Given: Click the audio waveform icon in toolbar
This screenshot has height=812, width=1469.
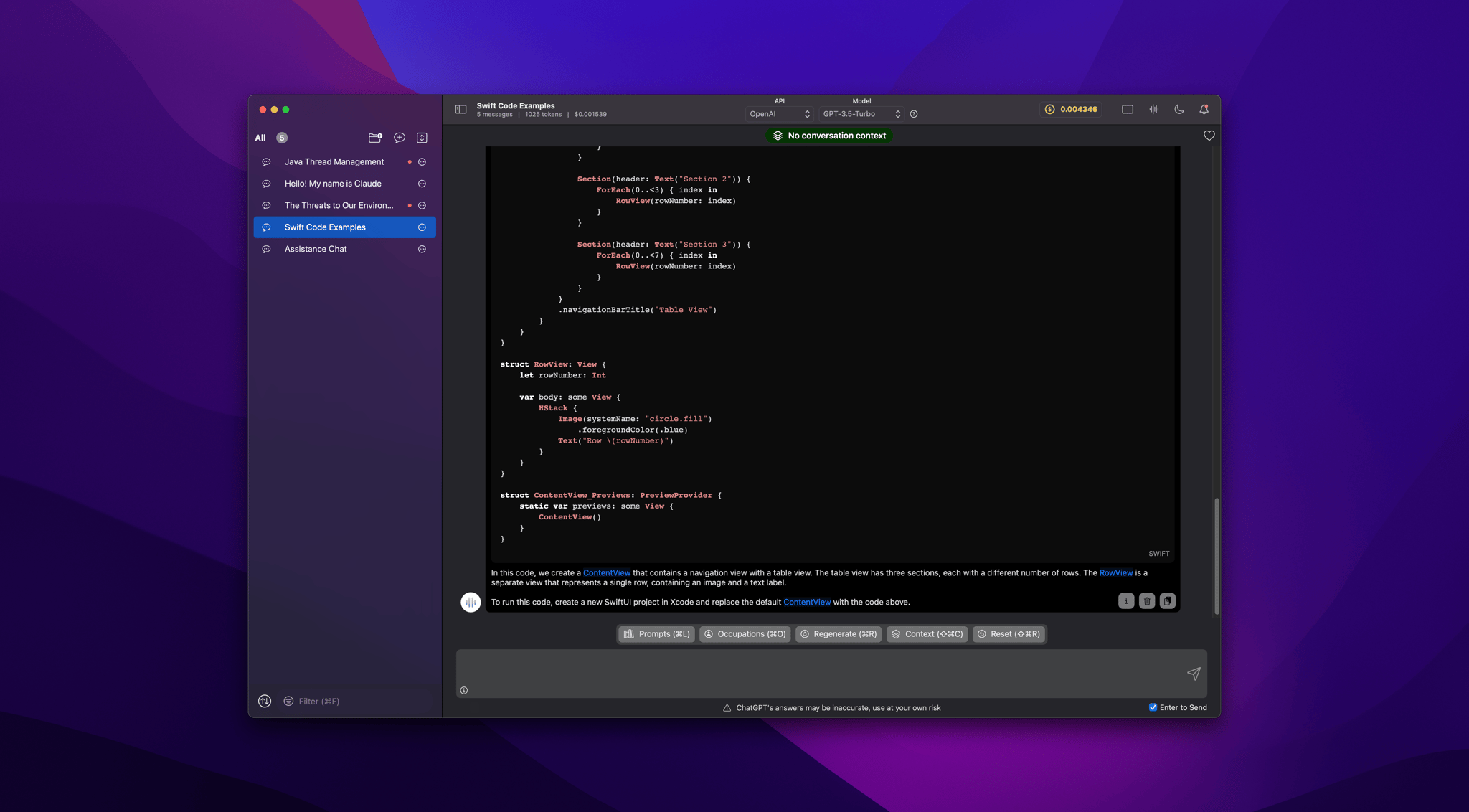Looking at the screenshot, I should 1153,110.
